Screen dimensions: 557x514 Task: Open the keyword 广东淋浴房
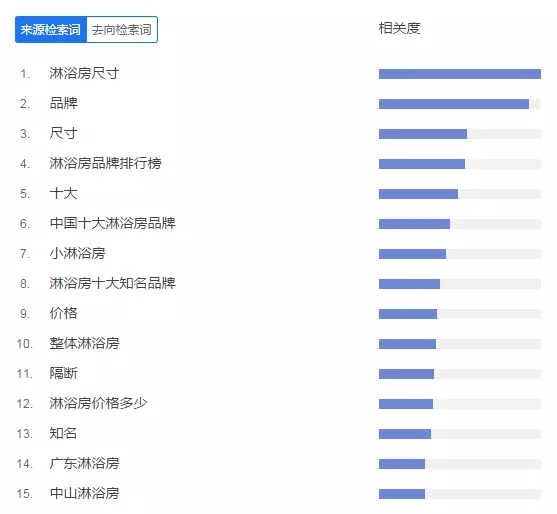(x=84, y=464)
